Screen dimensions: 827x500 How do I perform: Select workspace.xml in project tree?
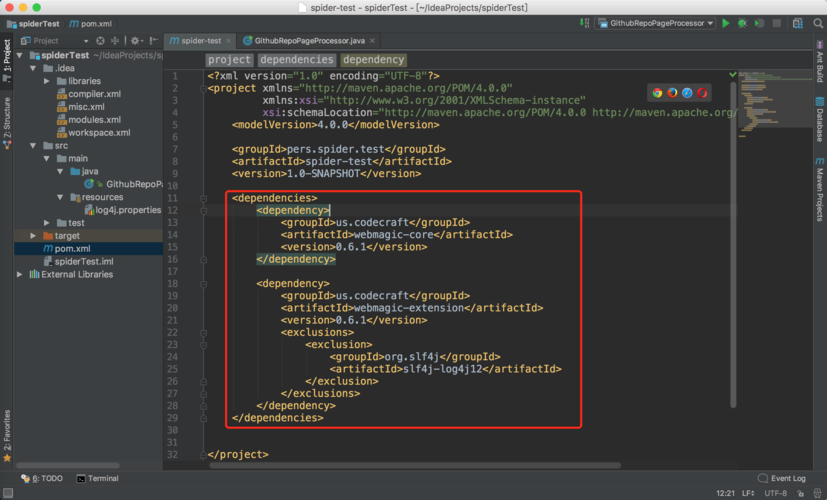(x=93, y=132)
